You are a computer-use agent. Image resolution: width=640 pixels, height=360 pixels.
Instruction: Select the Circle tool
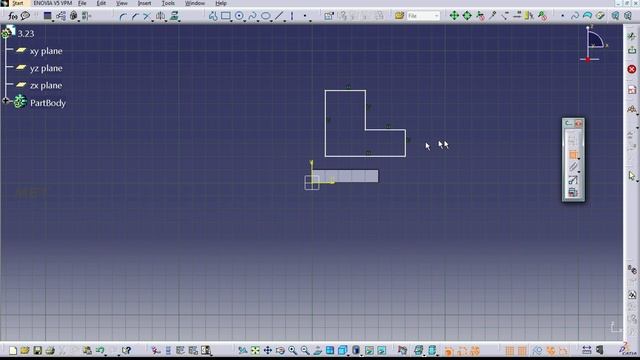click(239, 16)
